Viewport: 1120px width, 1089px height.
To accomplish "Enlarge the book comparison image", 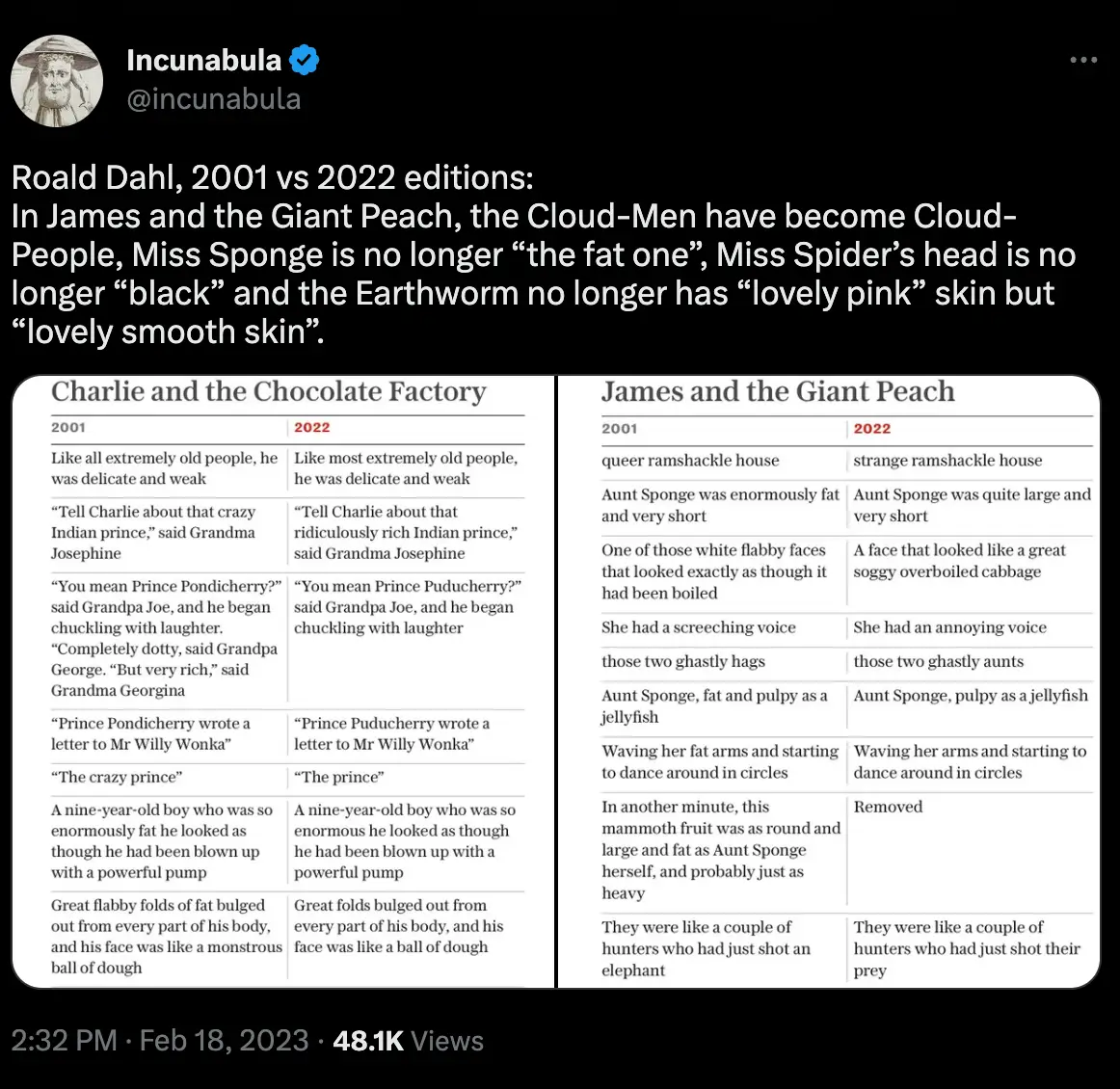I will (559, 679).
